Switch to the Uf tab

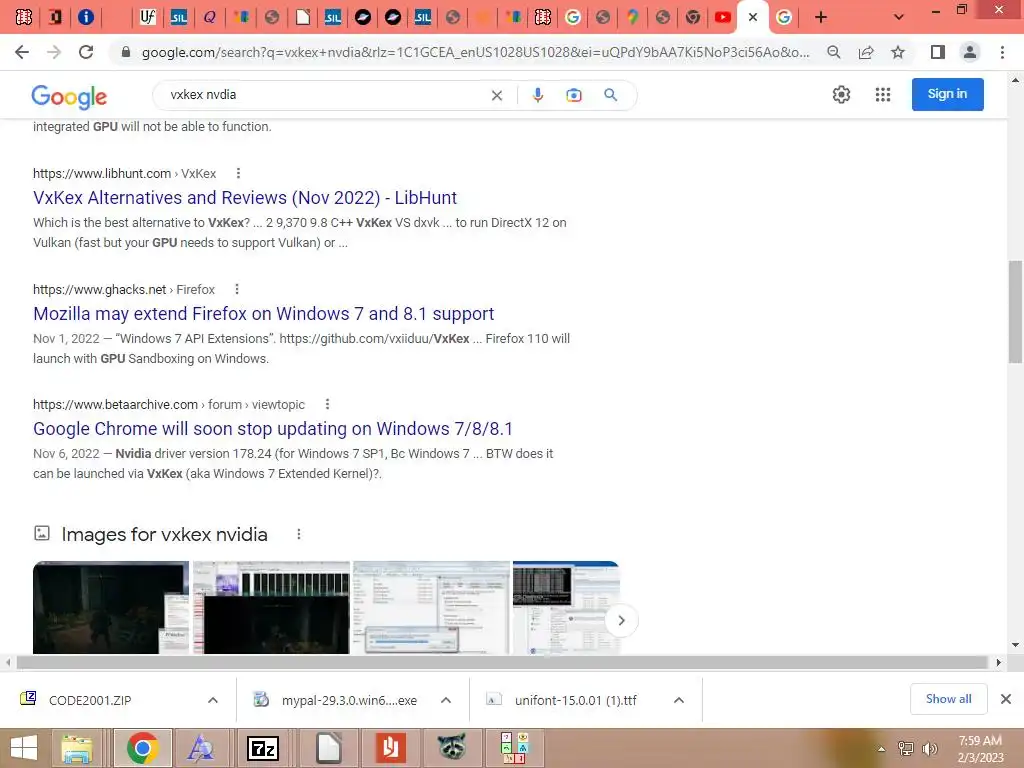pos(148,17)
